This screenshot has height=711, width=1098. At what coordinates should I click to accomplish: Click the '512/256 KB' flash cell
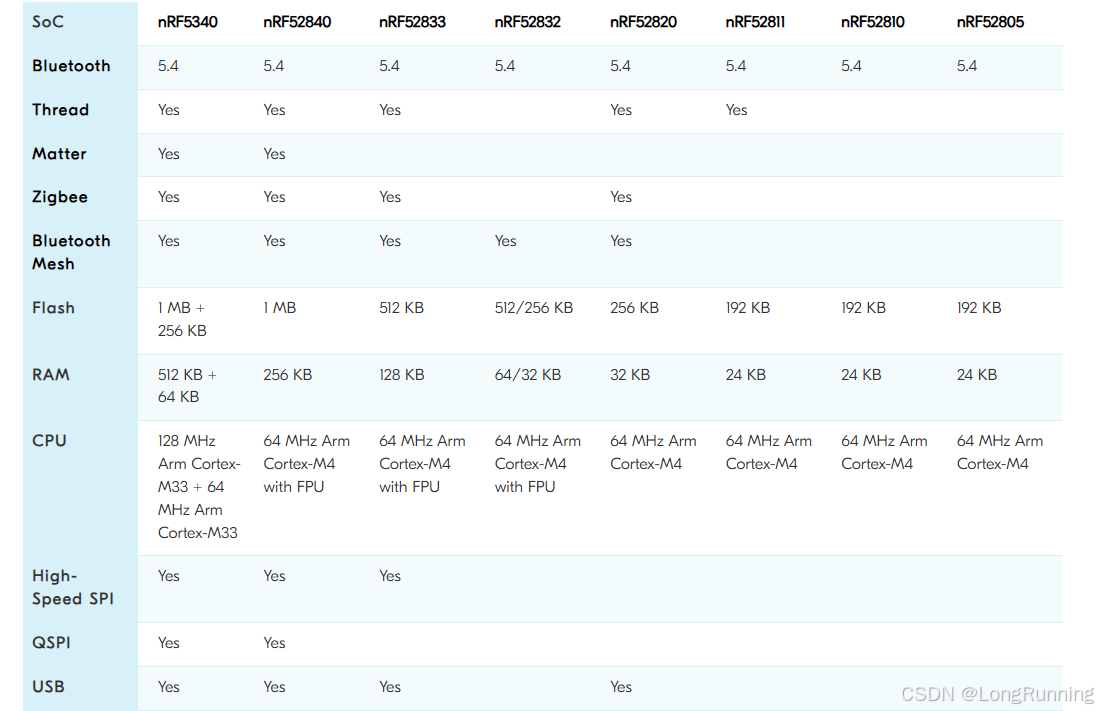pos(534,308)
